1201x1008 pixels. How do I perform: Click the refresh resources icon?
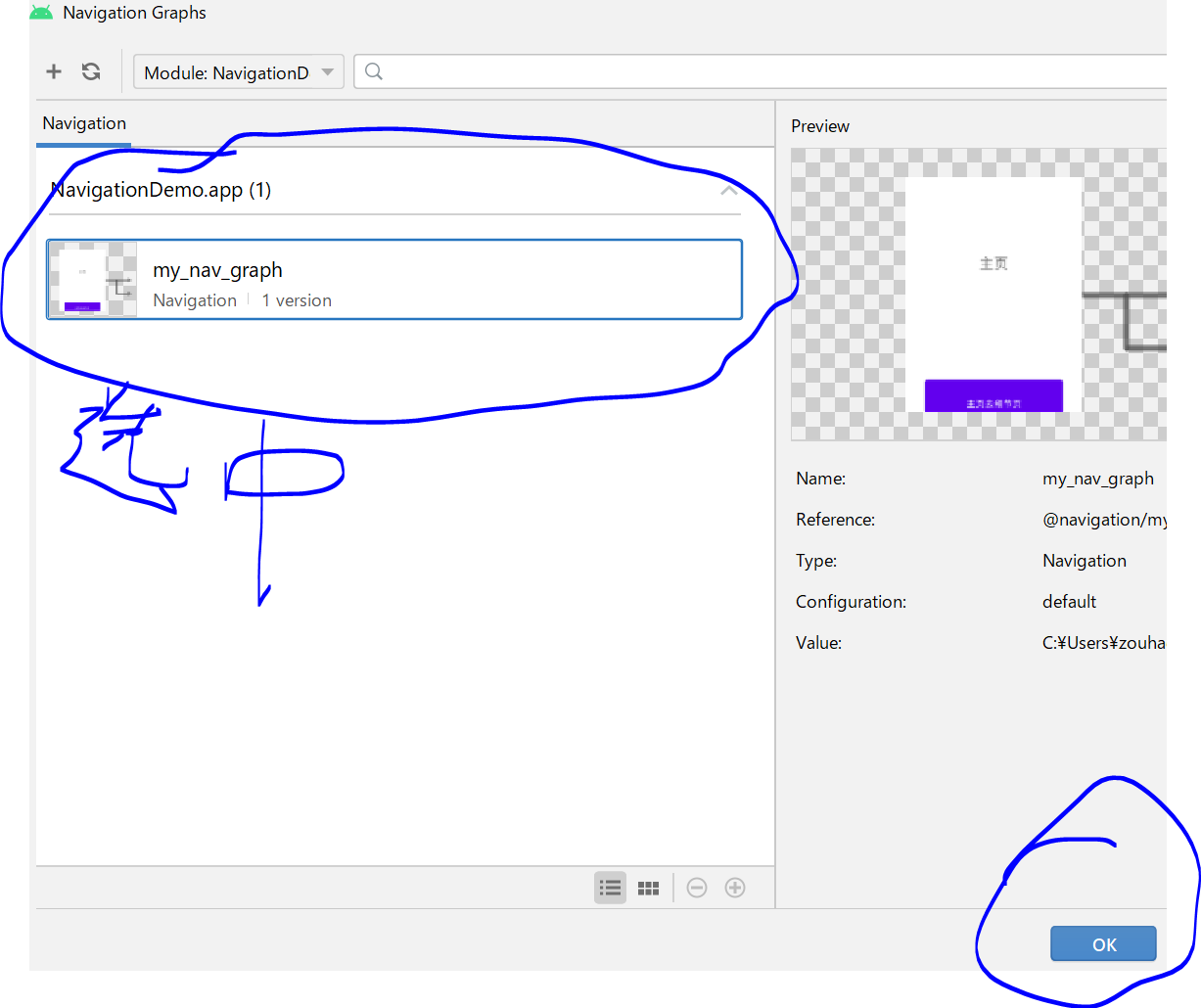click(x=91, y=71)
